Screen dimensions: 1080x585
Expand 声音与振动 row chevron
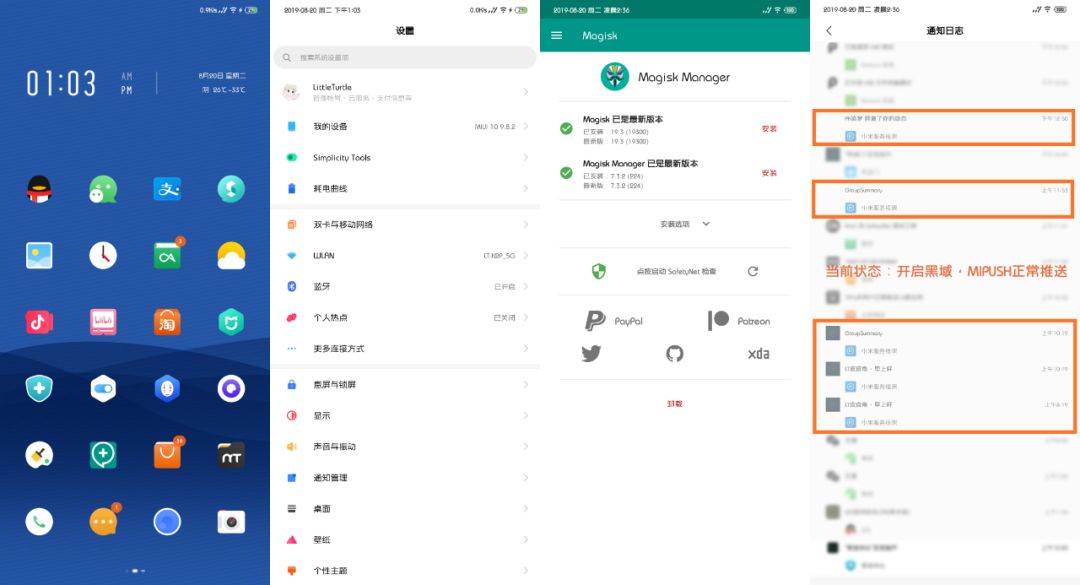526,447
